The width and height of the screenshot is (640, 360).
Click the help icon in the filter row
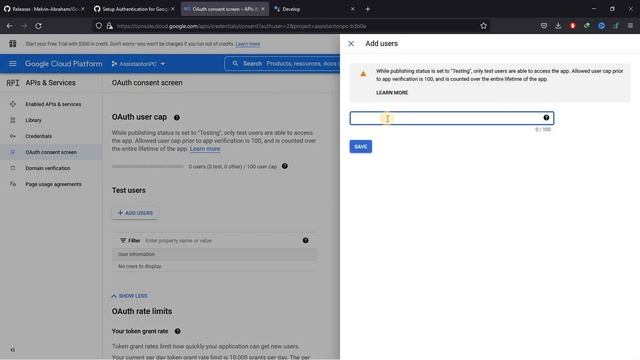(x=305, y=240)
